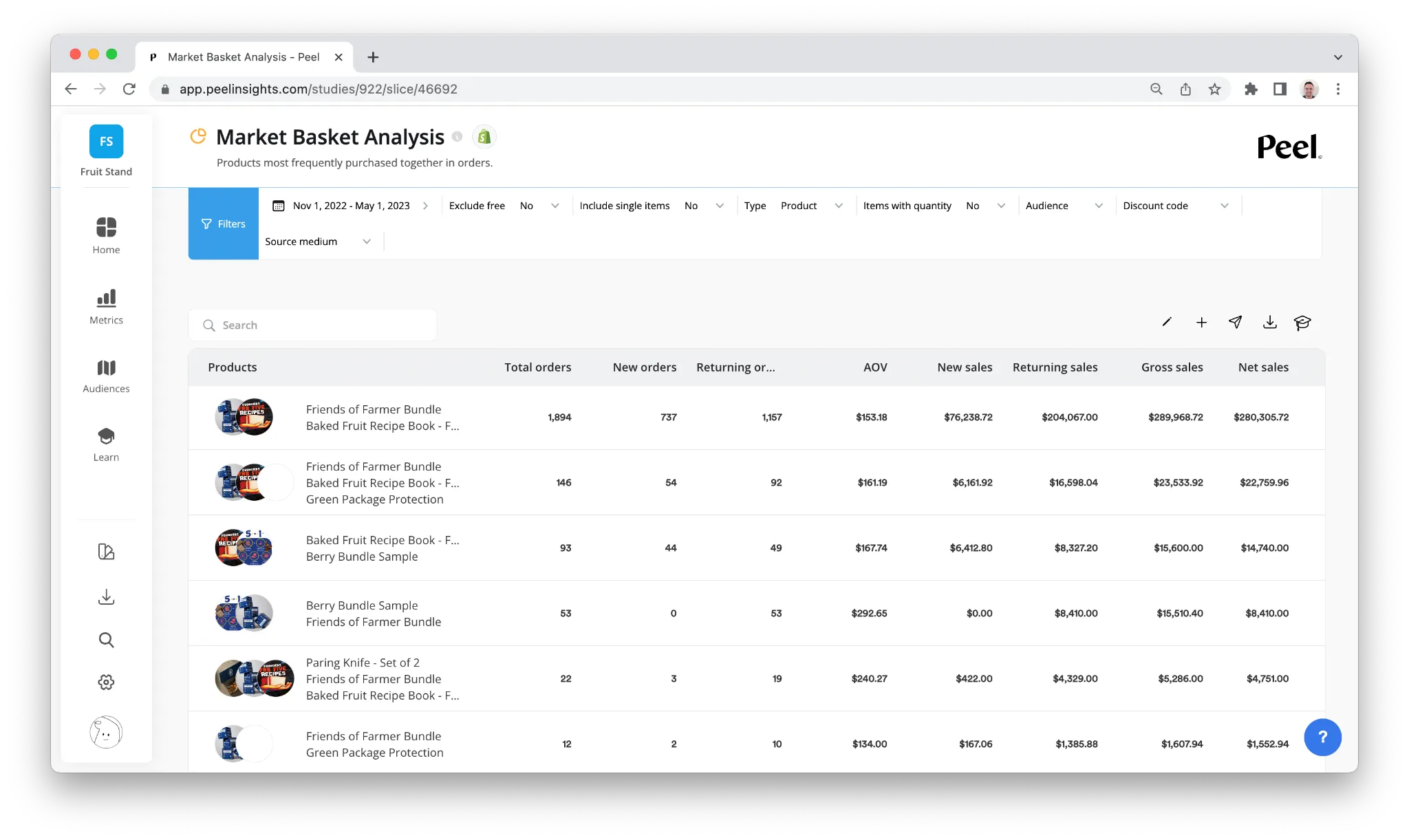
Task: Click the reports layout icon in sidebar
Action: [x=106, y=552]
